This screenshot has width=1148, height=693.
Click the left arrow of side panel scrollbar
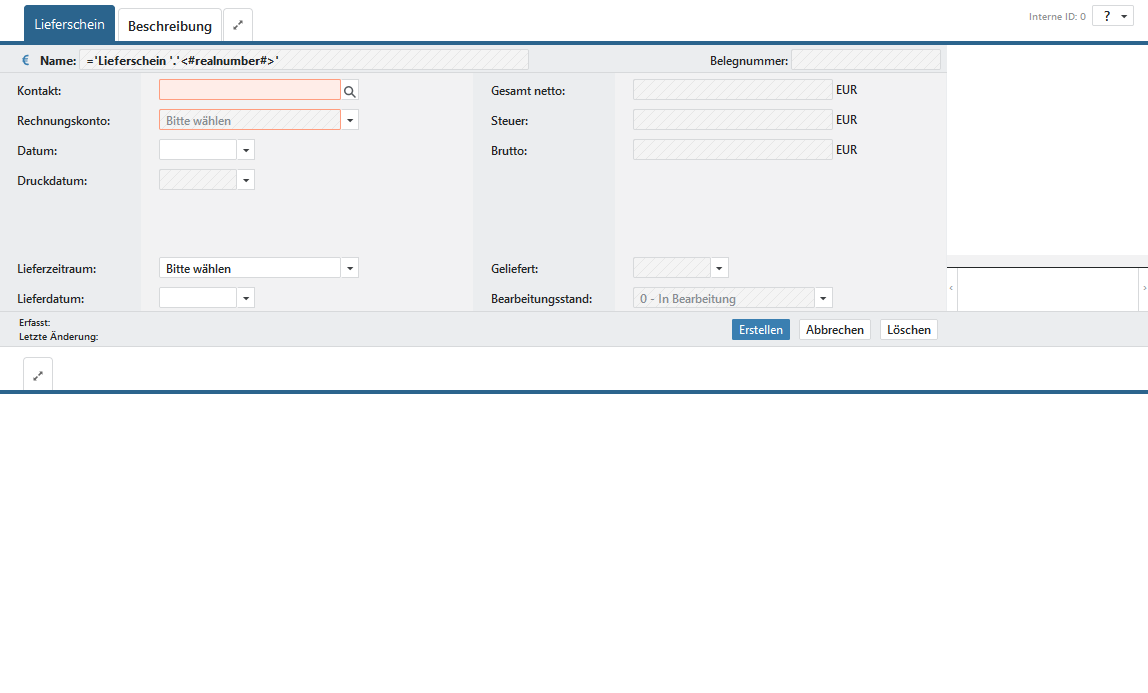coord(951,288)
